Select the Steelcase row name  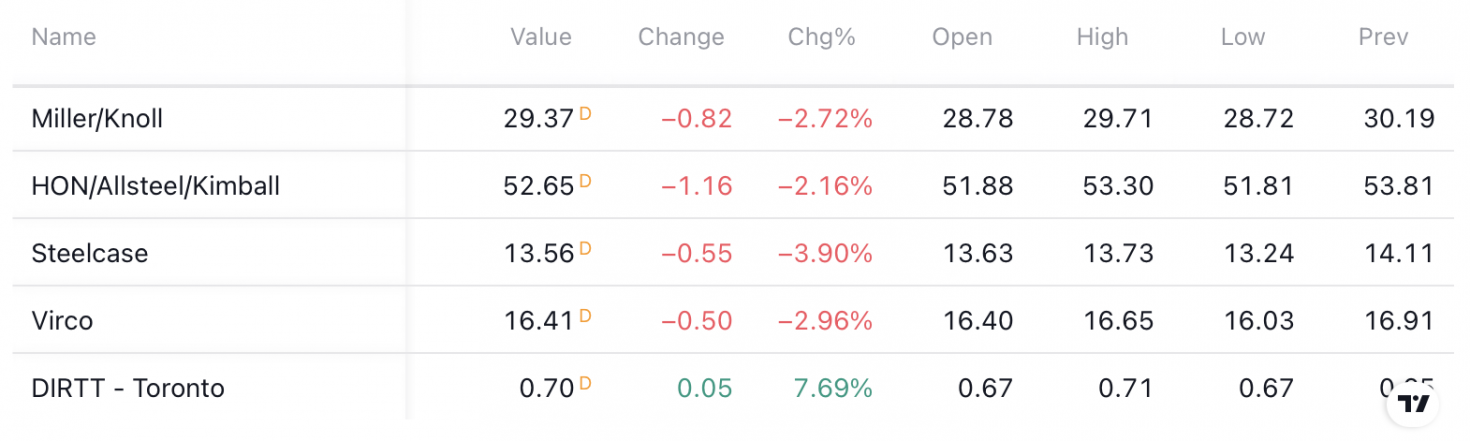(x=90, y=253)
